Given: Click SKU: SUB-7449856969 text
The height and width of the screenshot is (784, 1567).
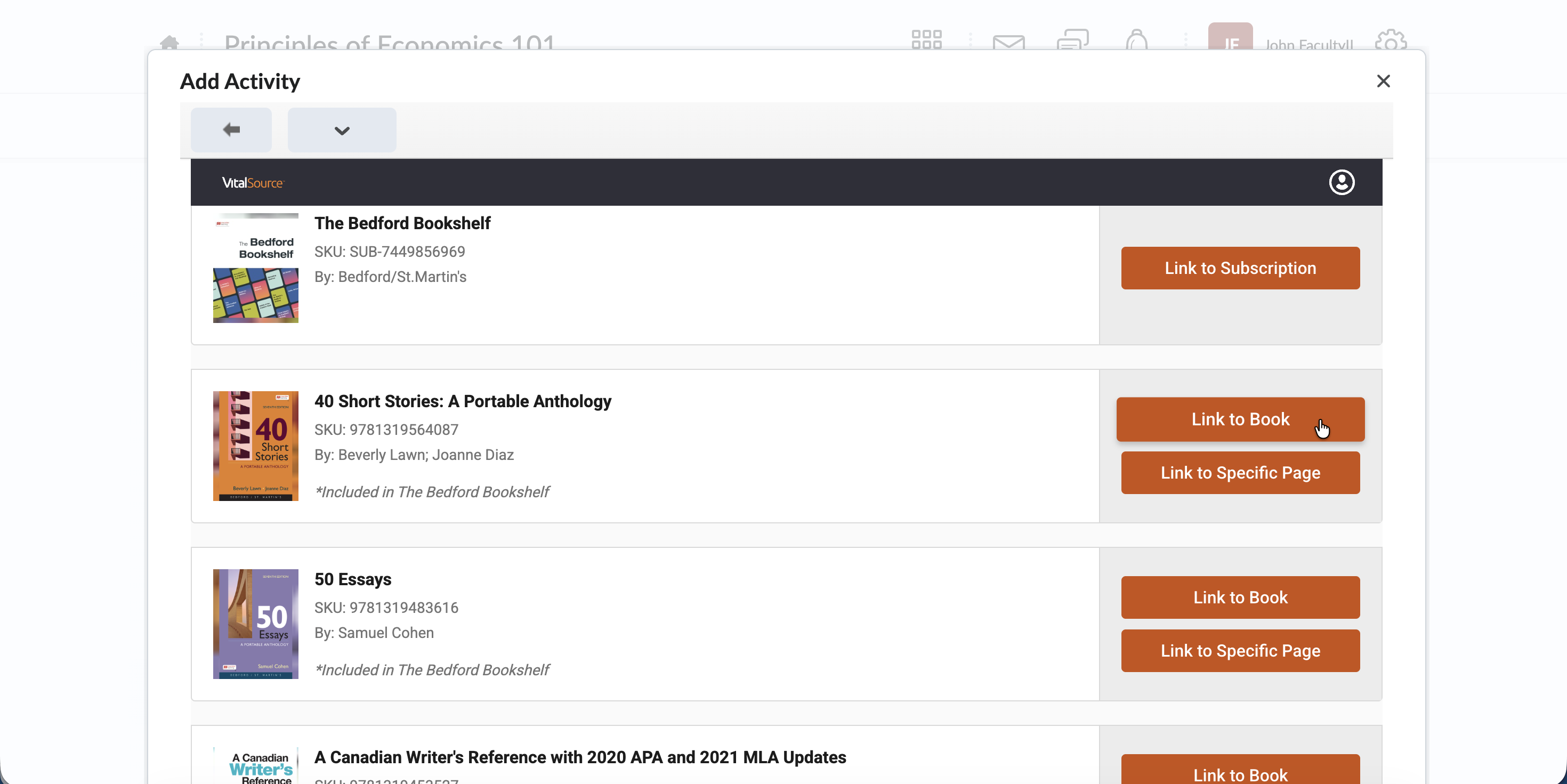Looking at the screenshot, I should point(390,252).
